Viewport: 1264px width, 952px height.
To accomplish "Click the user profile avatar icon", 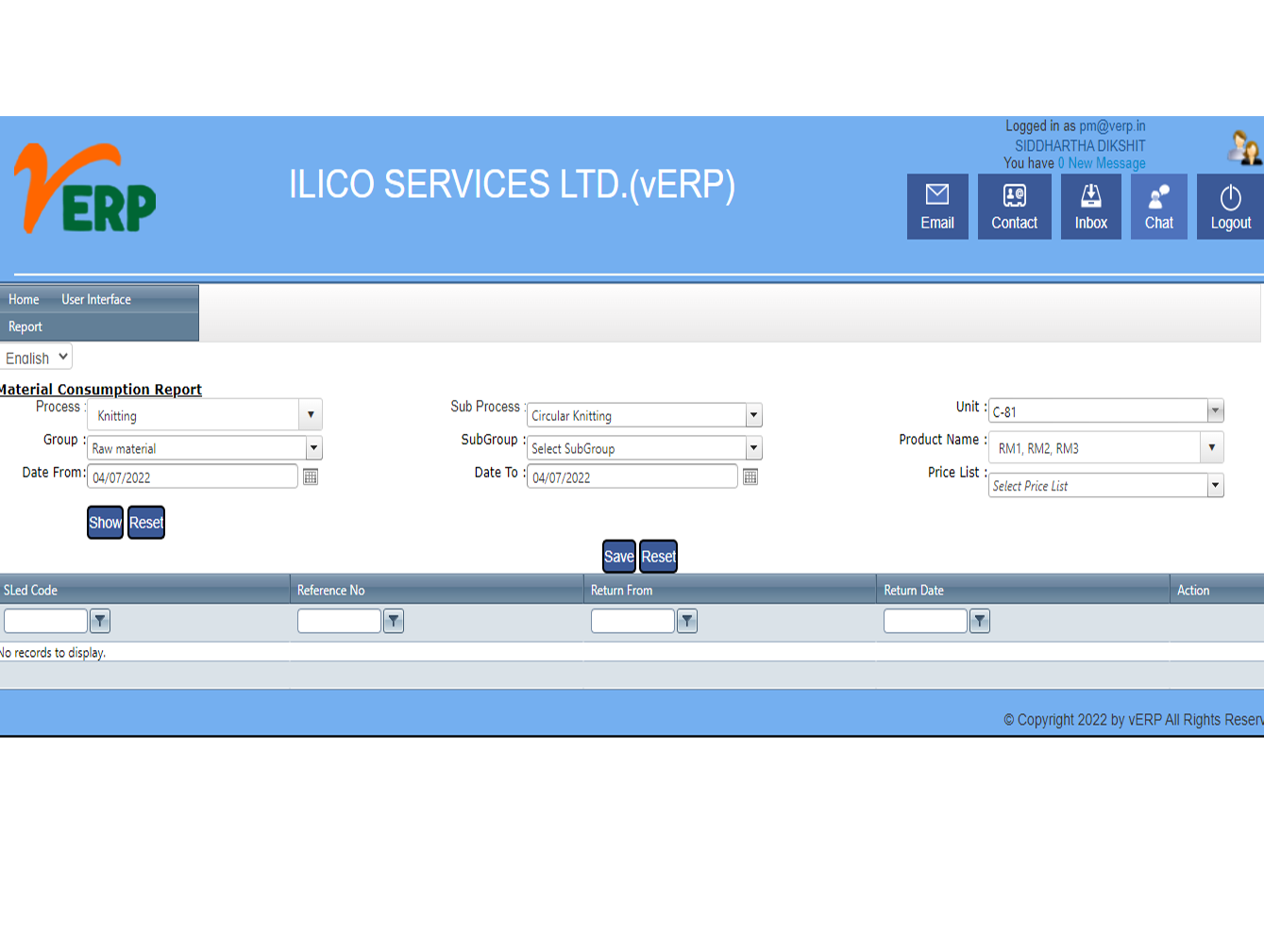I will [1244, 148].
